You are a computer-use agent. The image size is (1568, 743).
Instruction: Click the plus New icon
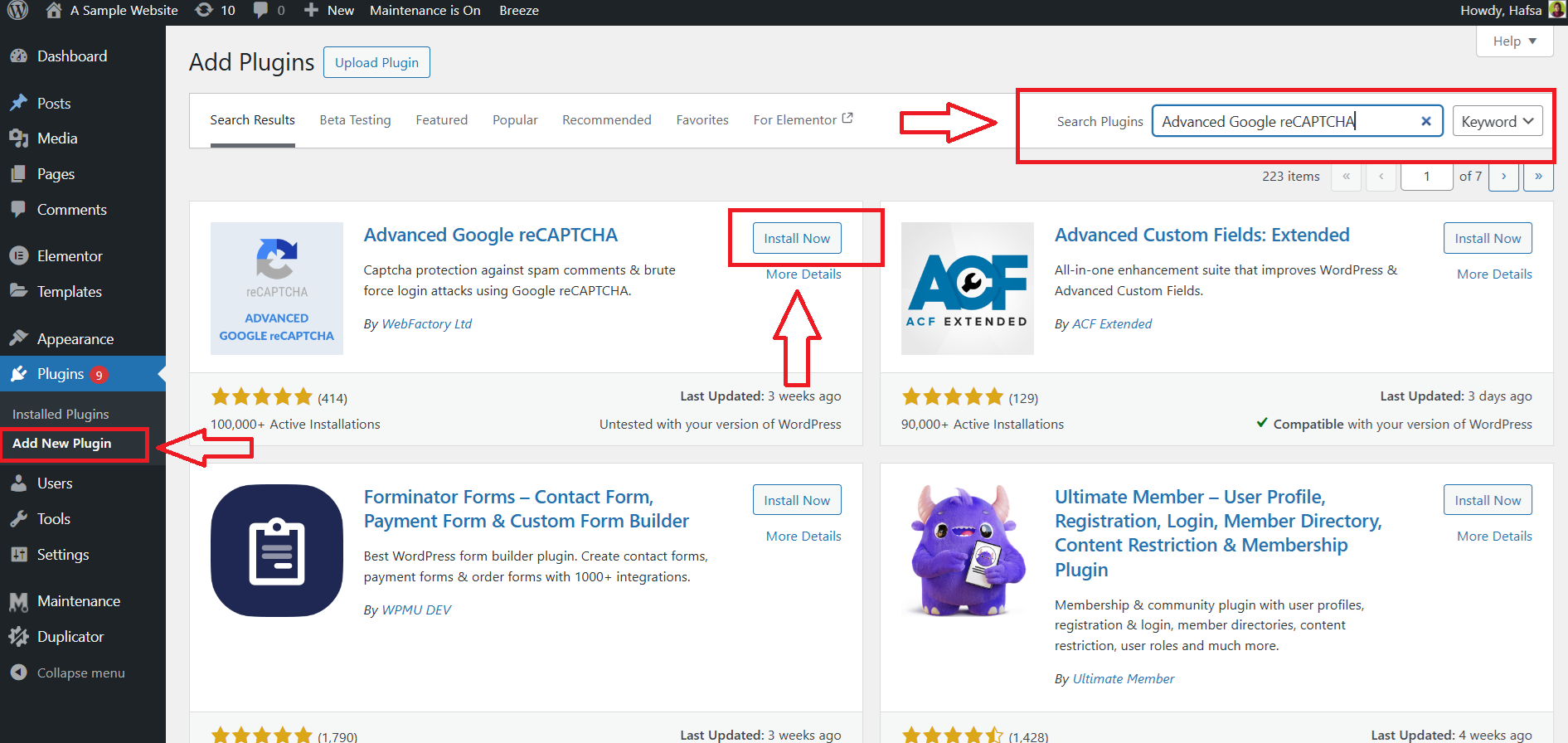(311, 10)
